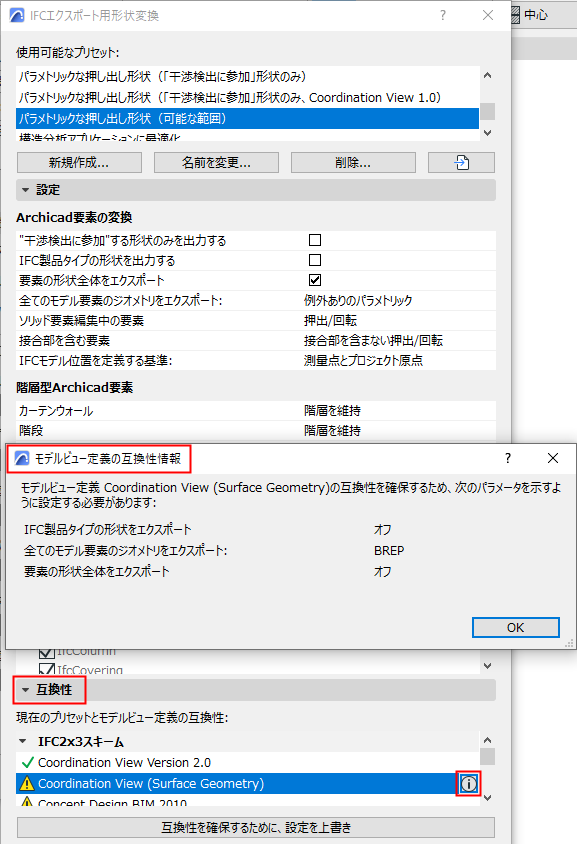Click Archicad logo icon in IFCエクスポート用形状変換 title
The height and width of the screenshot is (844, 577).
[17, 16]
